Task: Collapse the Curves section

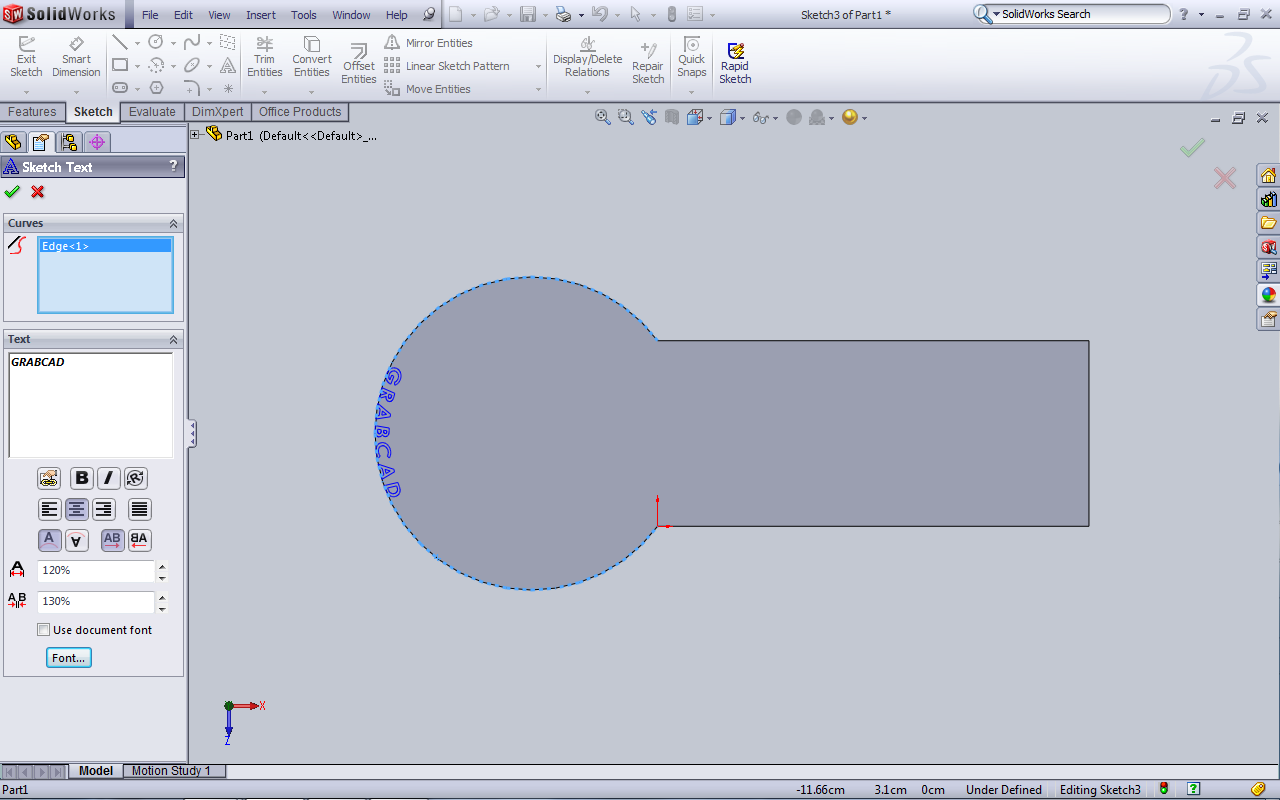Action: point(173,224)
